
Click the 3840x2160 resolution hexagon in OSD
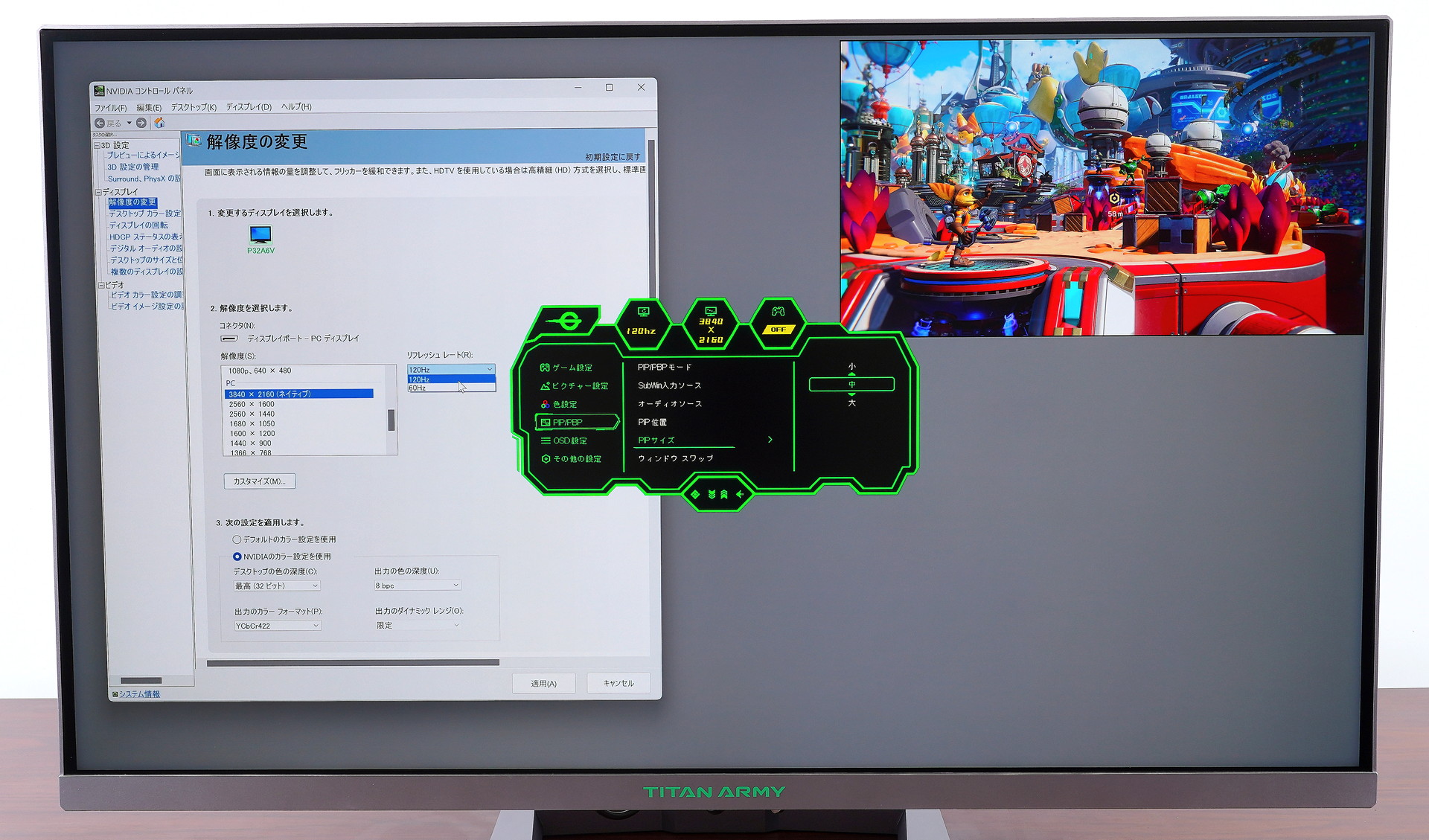click(711, 324)
